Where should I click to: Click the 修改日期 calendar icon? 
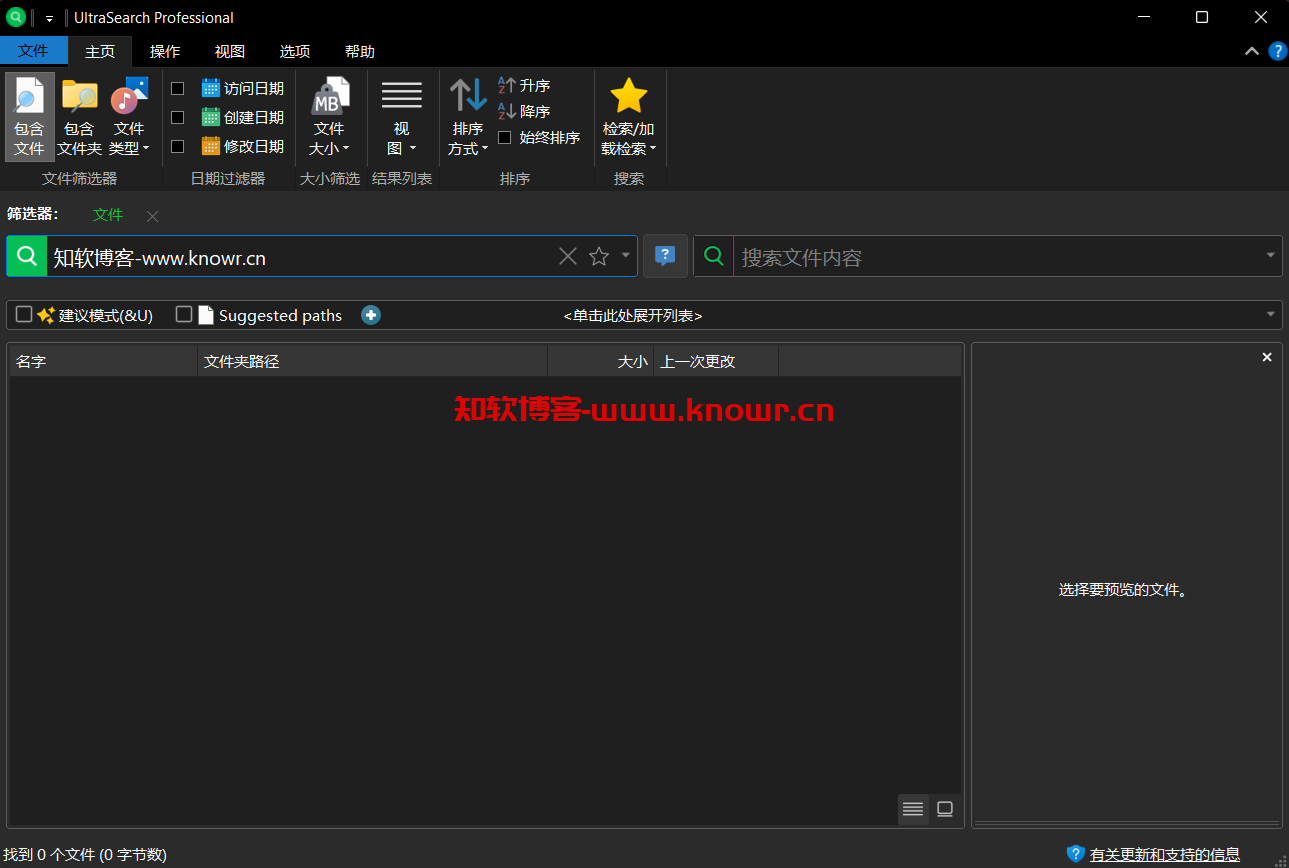click(x=211, y=146)
